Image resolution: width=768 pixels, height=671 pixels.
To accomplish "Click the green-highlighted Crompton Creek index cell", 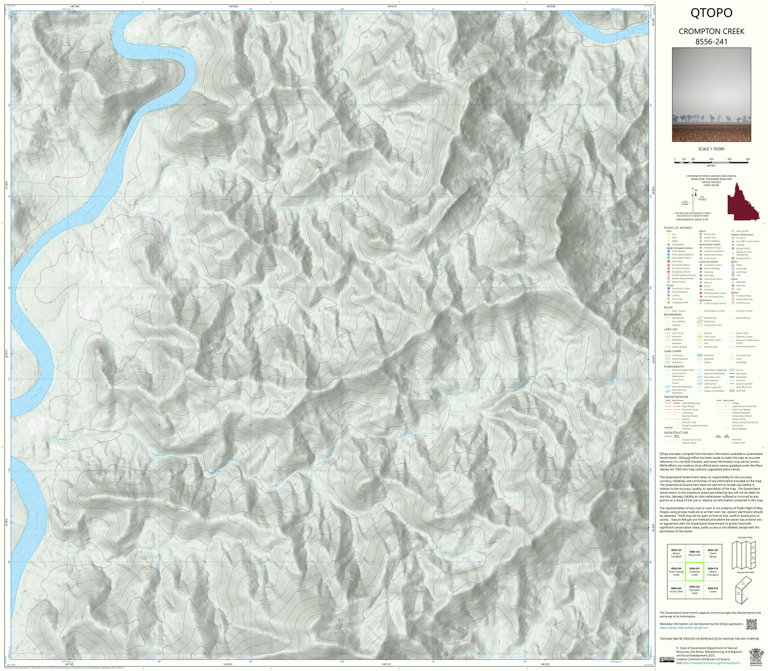I will pyautogui.click(x=694, y=572).
